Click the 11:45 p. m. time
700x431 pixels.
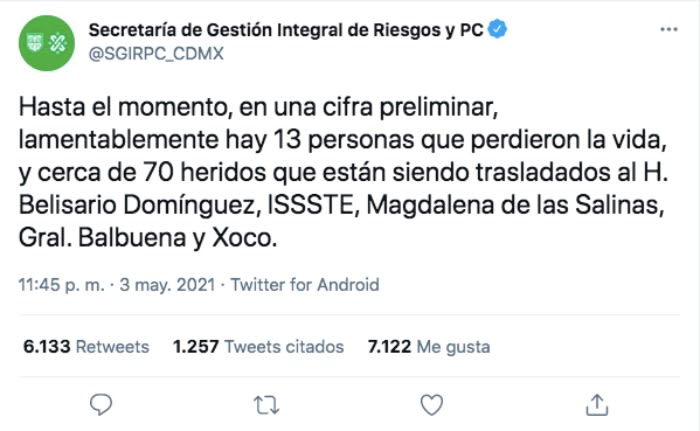pos(58,284)
